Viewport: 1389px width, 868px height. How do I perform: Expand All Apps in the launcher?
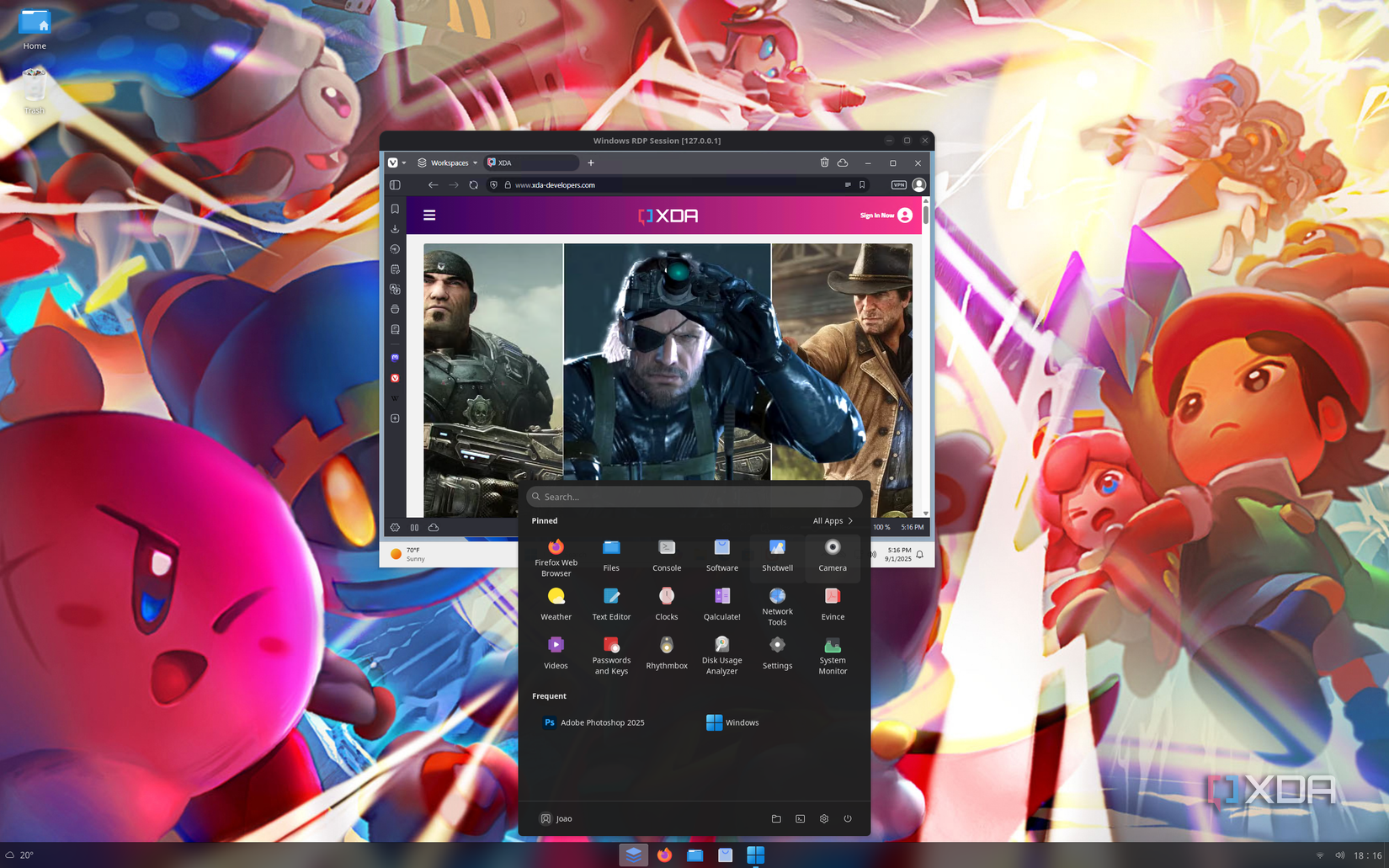(833, 520)
